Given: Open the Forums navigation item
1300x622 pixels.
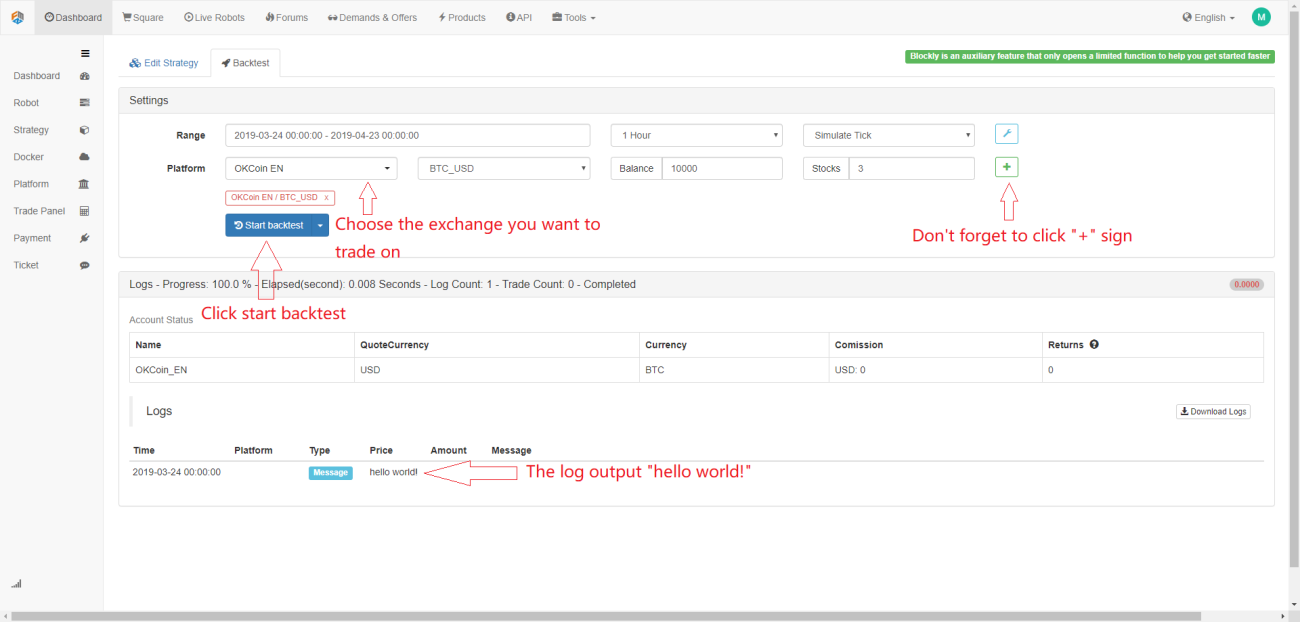Looking at the screenshot, I should [x=287, y=17].
